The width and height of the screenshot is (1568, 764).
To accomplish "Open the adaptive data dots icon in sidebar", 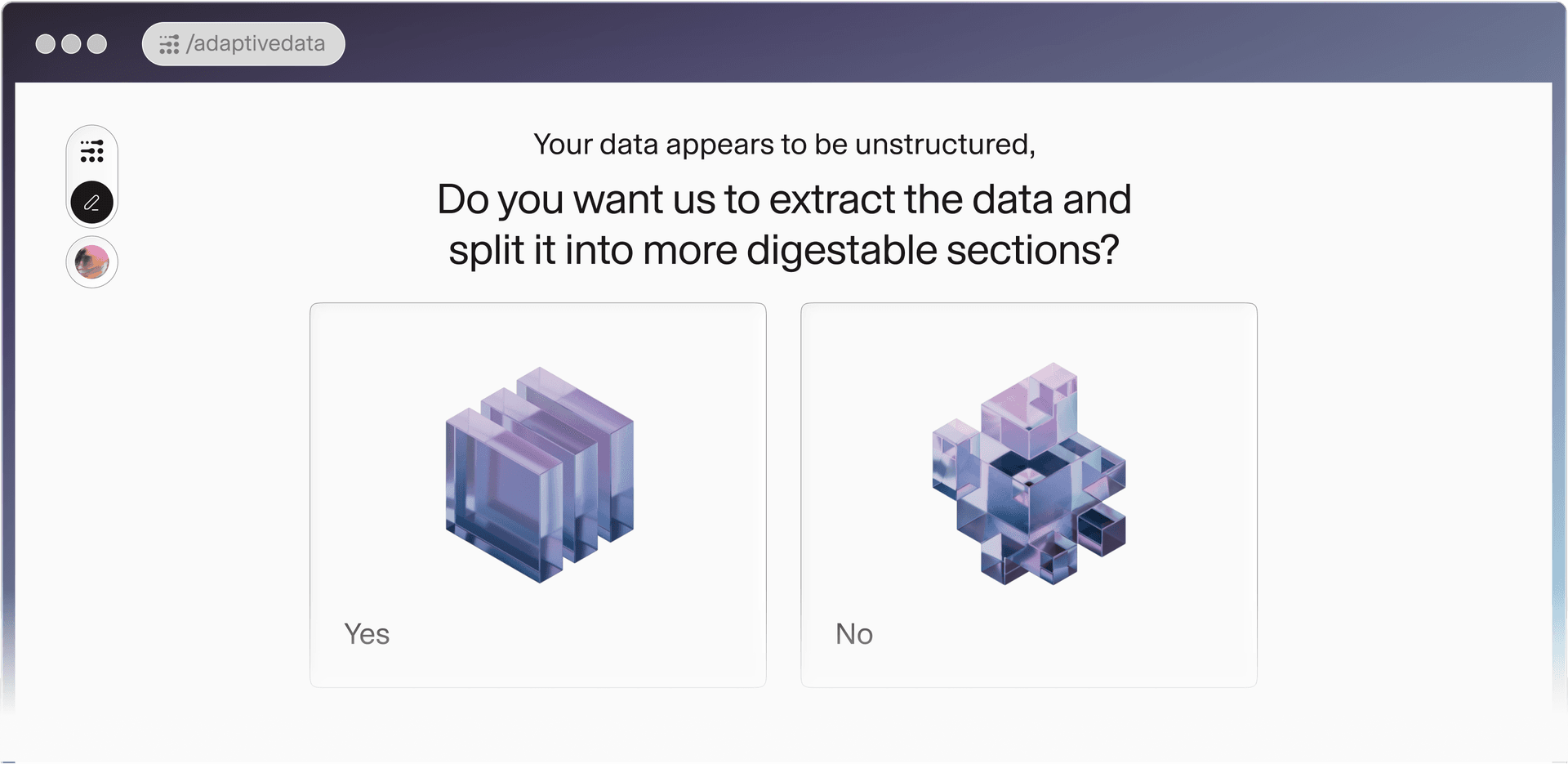I will [x=92, y=151].
